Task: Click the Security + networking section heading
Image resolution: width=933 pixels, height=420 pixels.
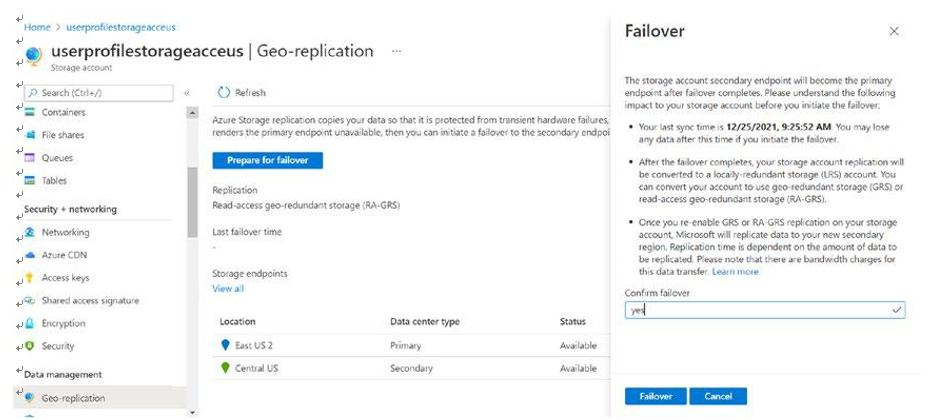Action: tap(70, 209)
